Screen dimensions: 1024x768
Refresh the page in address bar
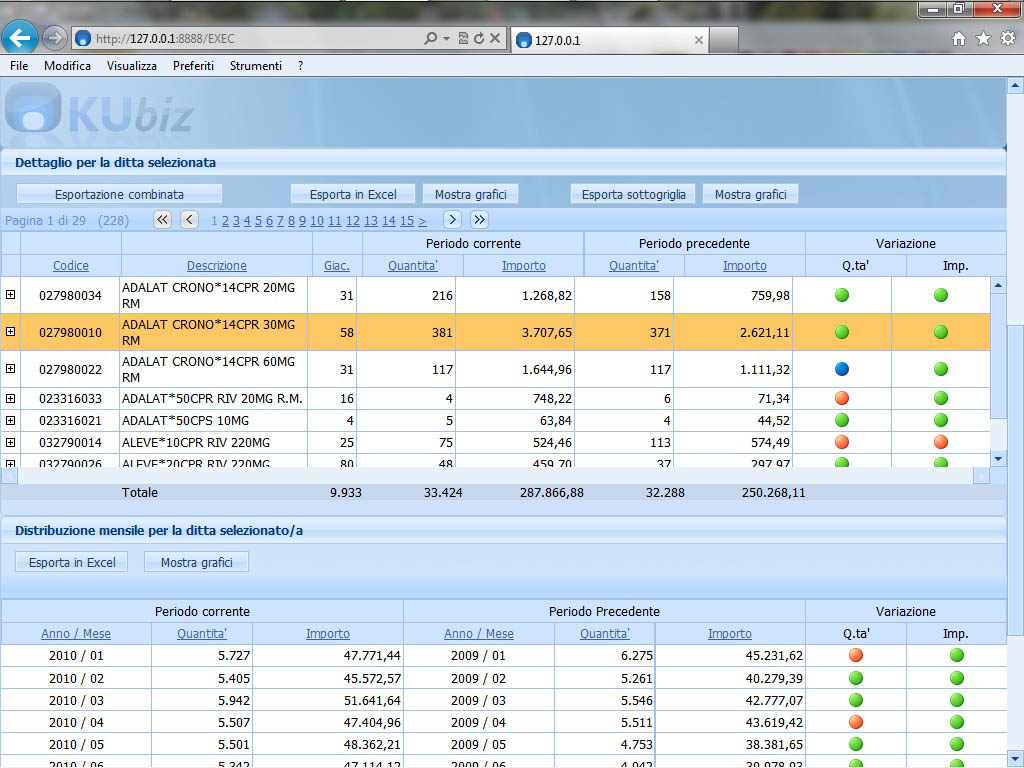(x=479, y=39)
